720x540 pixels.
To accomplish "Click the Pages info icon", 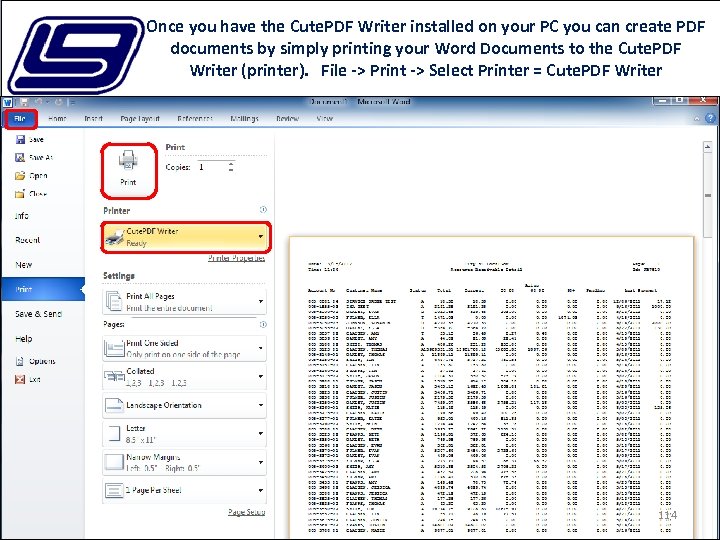I will (x=263, y=325).
